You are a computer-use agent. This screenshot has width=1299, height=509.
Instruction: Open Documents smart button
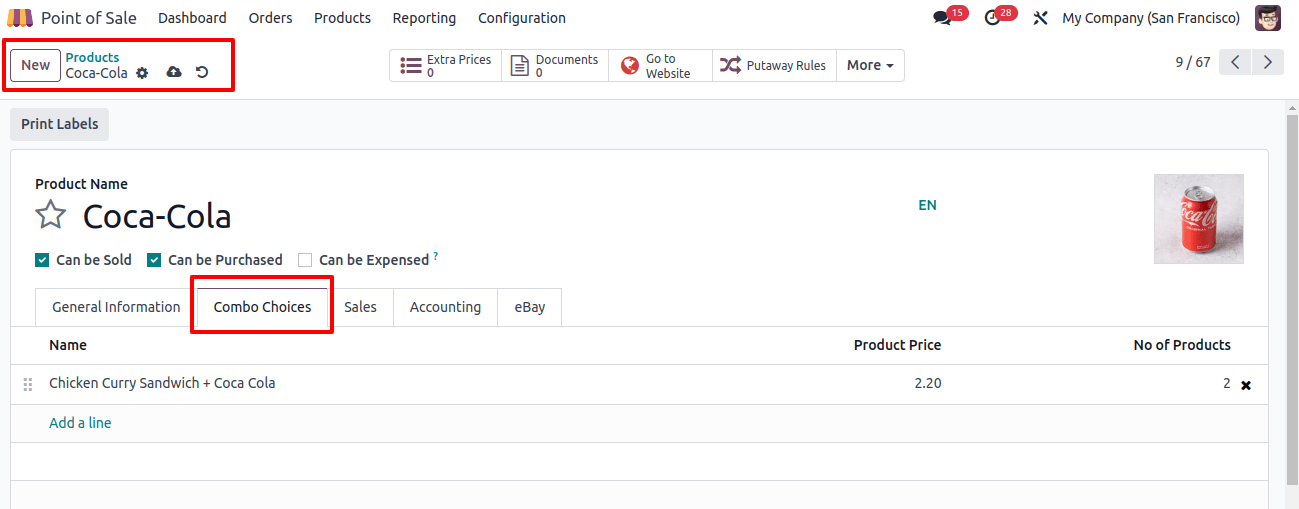click(555, 66)
